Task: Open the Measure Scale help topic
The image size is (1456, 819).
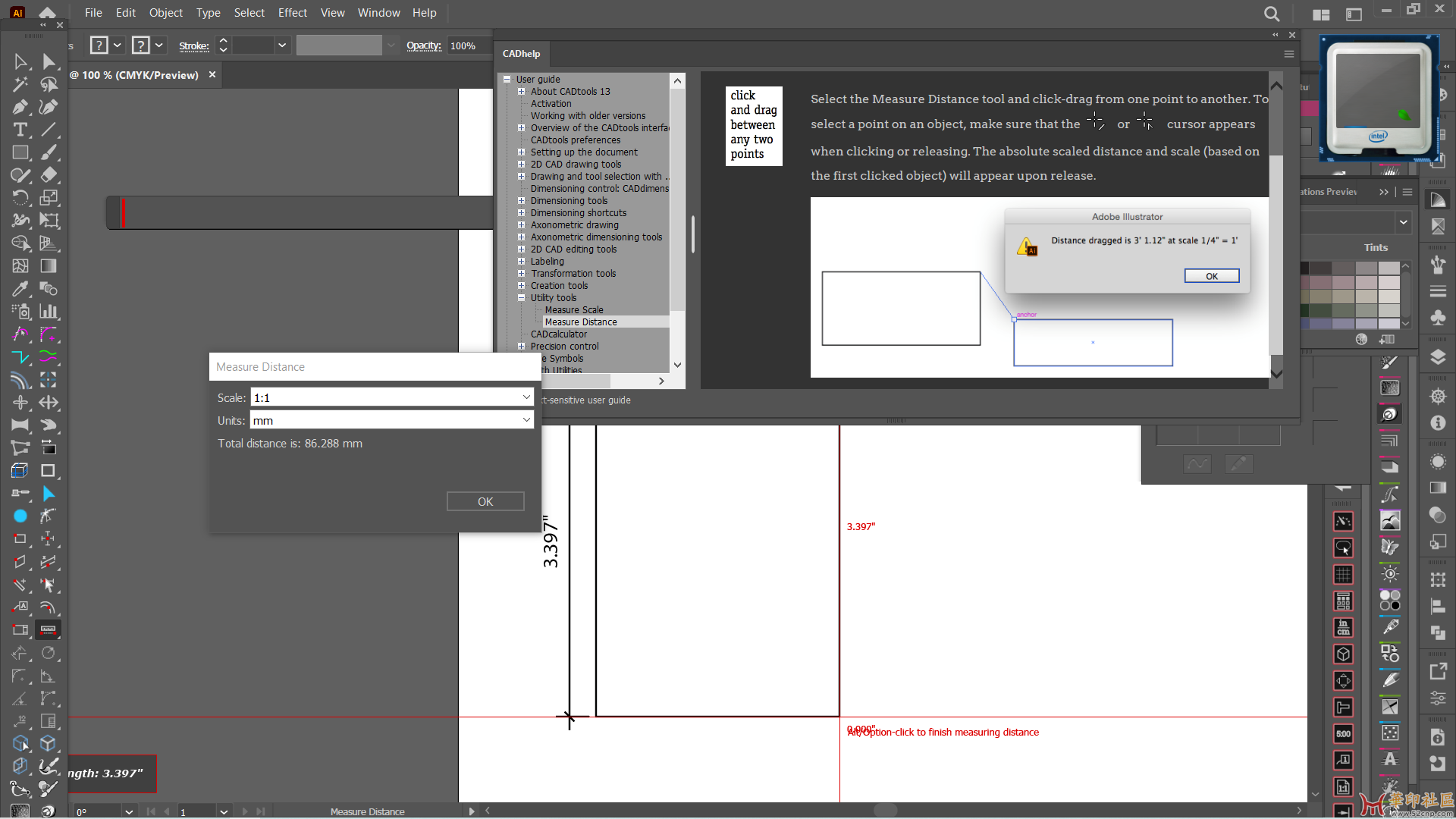Action: (x=574, y=310)
